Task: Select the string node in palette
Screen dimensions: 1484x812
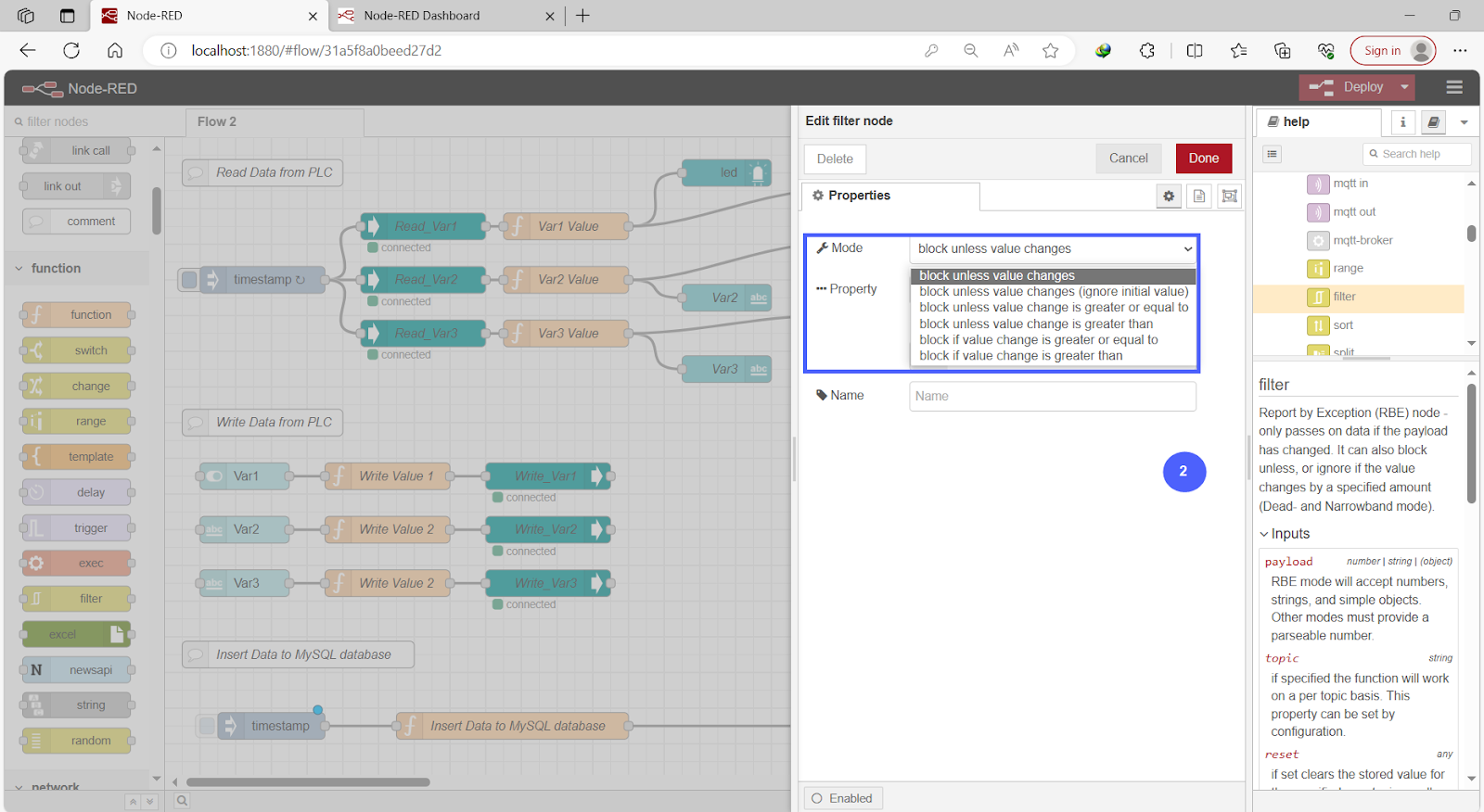Action: (76, 705)
